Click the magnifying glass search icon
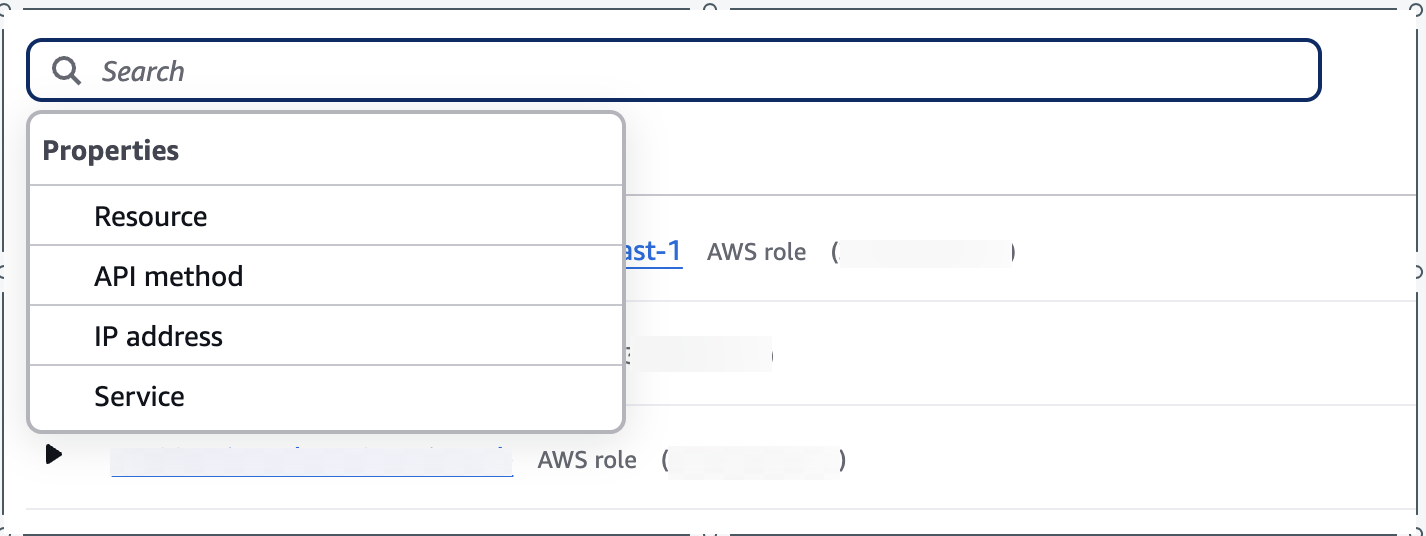Viewport: 1426px width, 536px height. point(66,71)
